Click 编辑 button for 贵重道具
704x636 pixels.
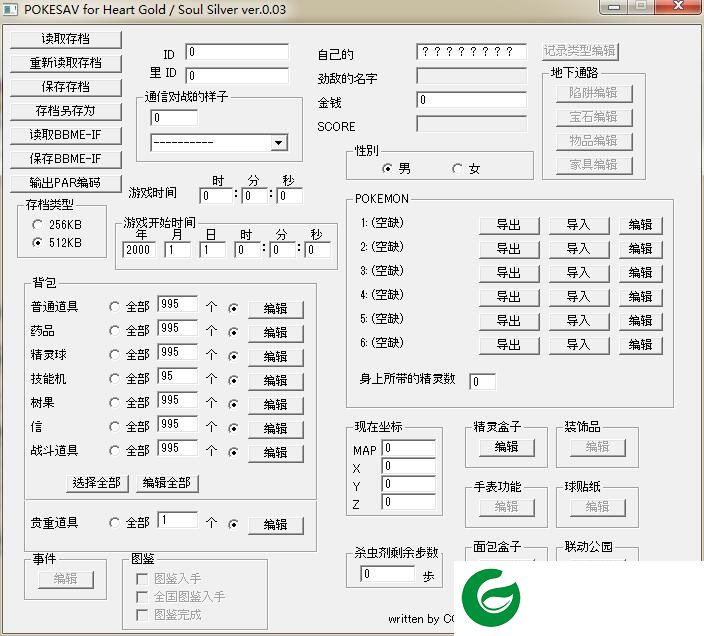pos(276,525)
